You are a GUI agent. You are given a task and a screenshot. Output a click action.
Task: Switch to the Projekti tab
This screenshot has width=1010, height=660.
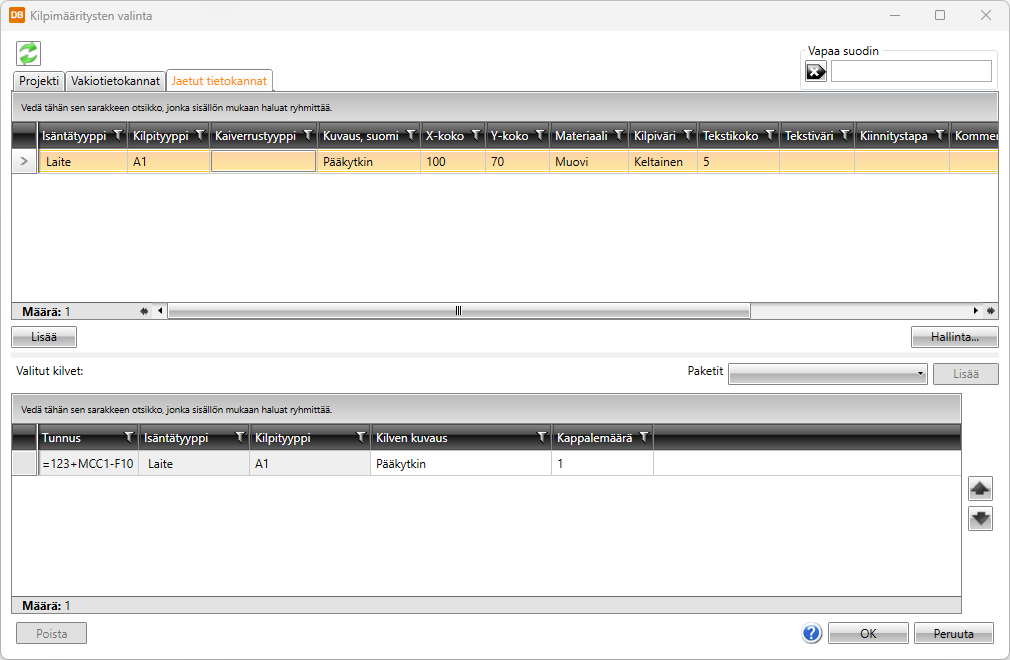click(39, 81)
